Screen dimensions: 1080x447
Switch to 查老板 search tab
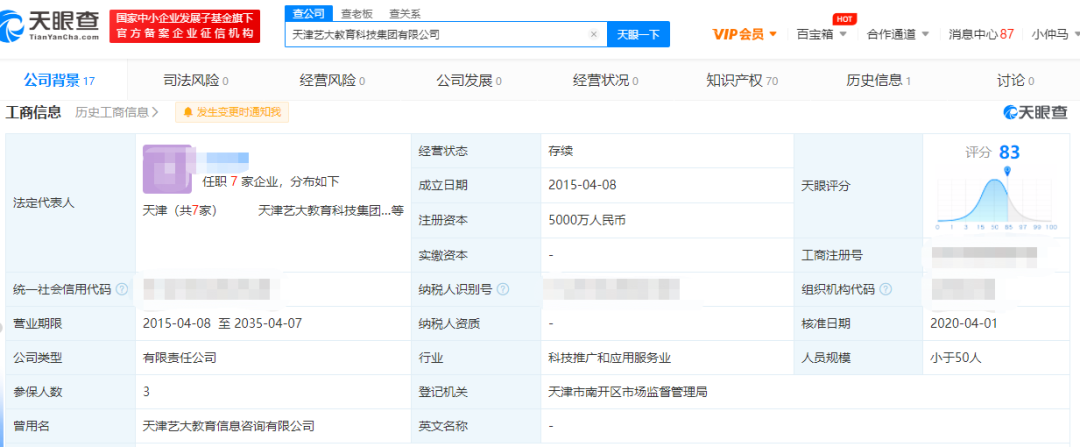[357, 13]
